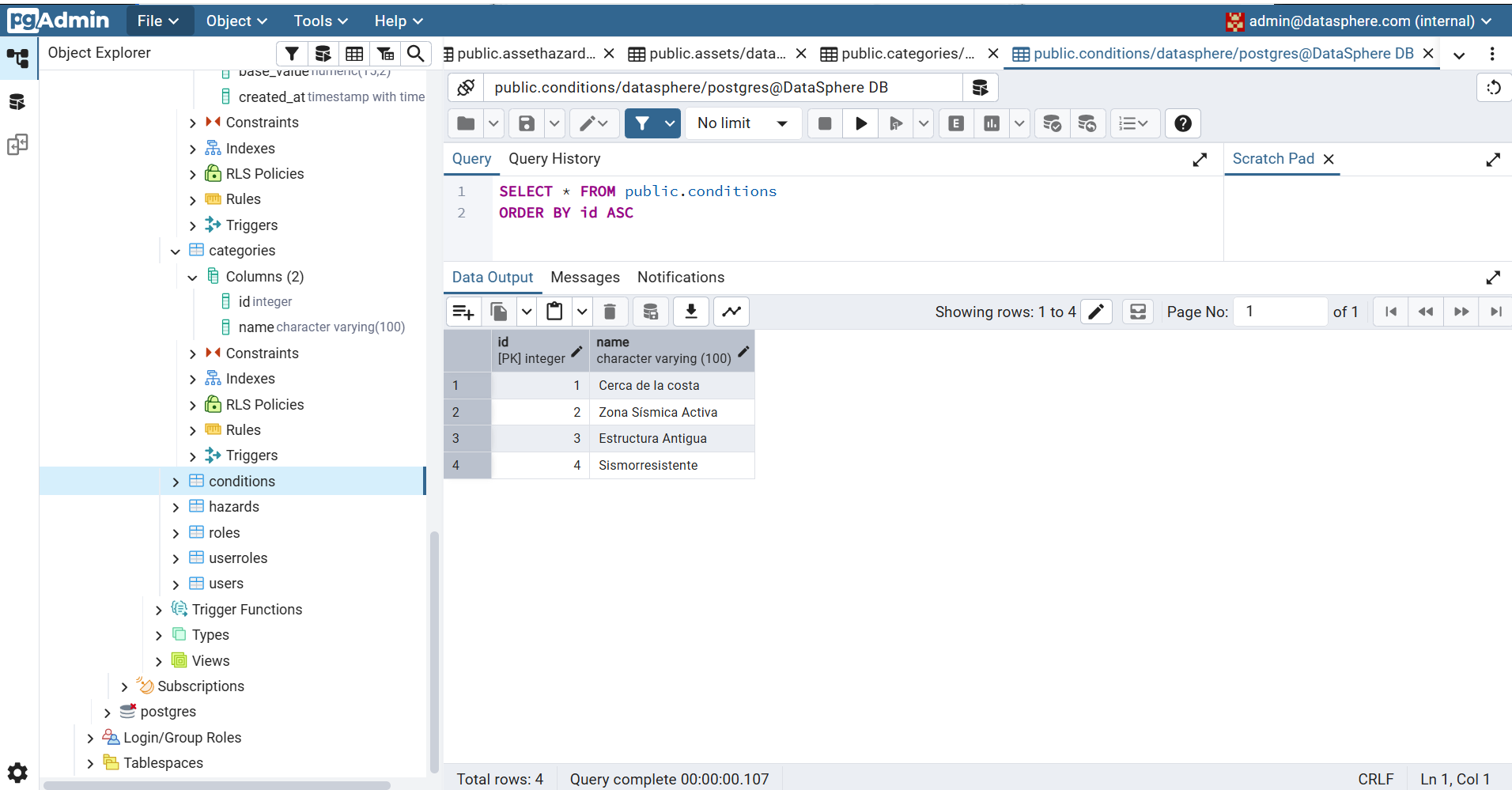Collapse Columns (2) under categories
The height and width of the screenshot is (790, 1512).
192,277
